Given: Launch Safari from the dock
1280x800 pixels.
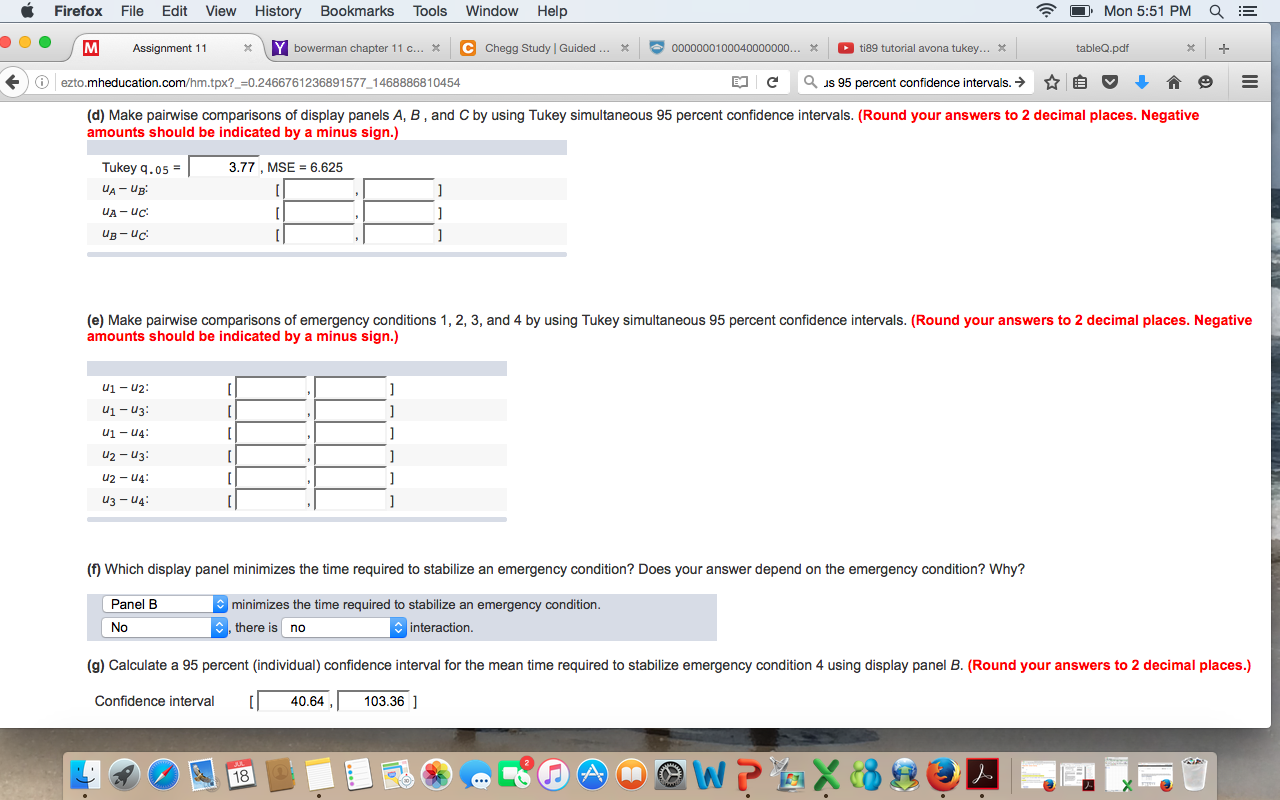Looking at the screenshot, I should coord(164,774).
